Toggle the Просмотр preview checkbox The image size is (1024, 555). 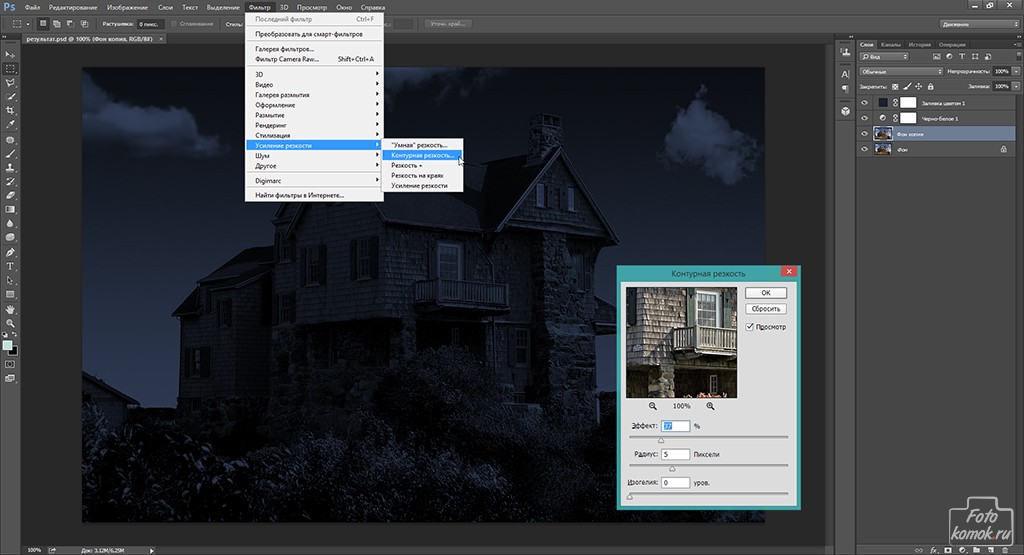tap(750, 326)
